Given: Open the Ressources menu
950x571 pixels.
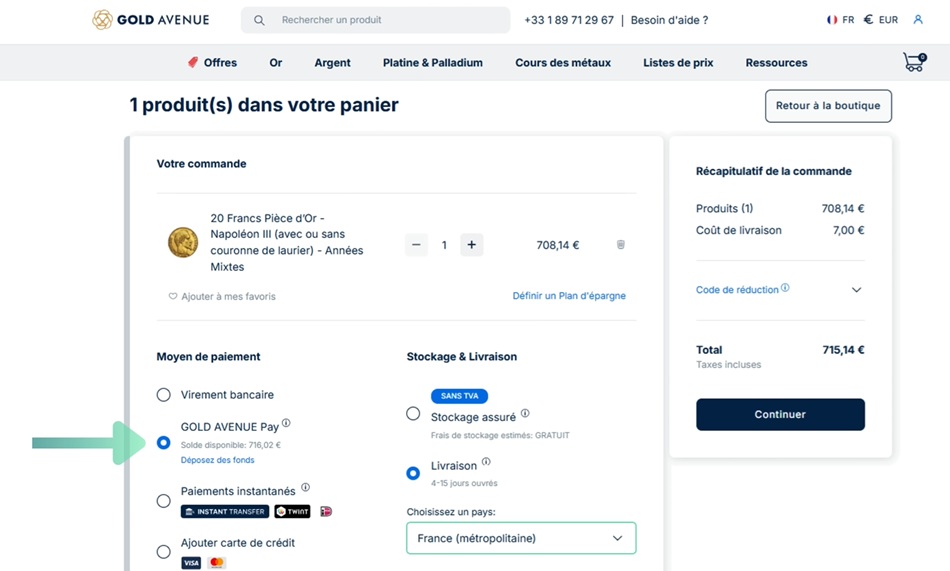Looking at the screenshot, I should [776, 62].
